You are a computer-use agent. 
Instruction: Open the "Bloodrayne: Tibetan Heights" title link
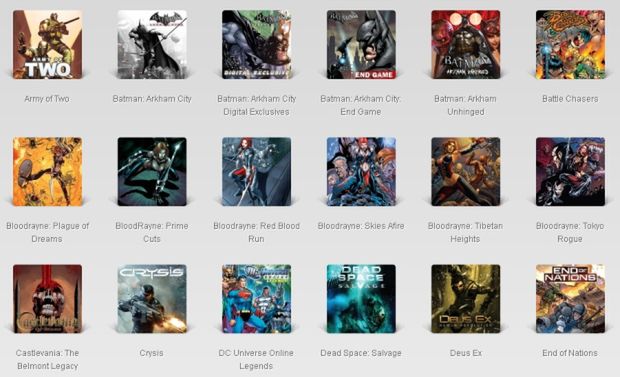click(x=465, y=232)
